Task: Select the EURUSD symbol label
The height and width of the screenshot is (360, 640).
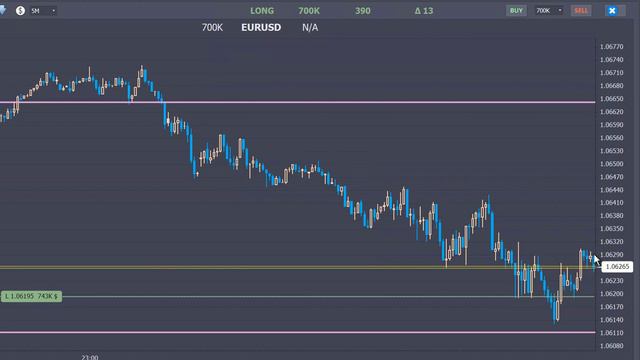Action: click(261, 28)
